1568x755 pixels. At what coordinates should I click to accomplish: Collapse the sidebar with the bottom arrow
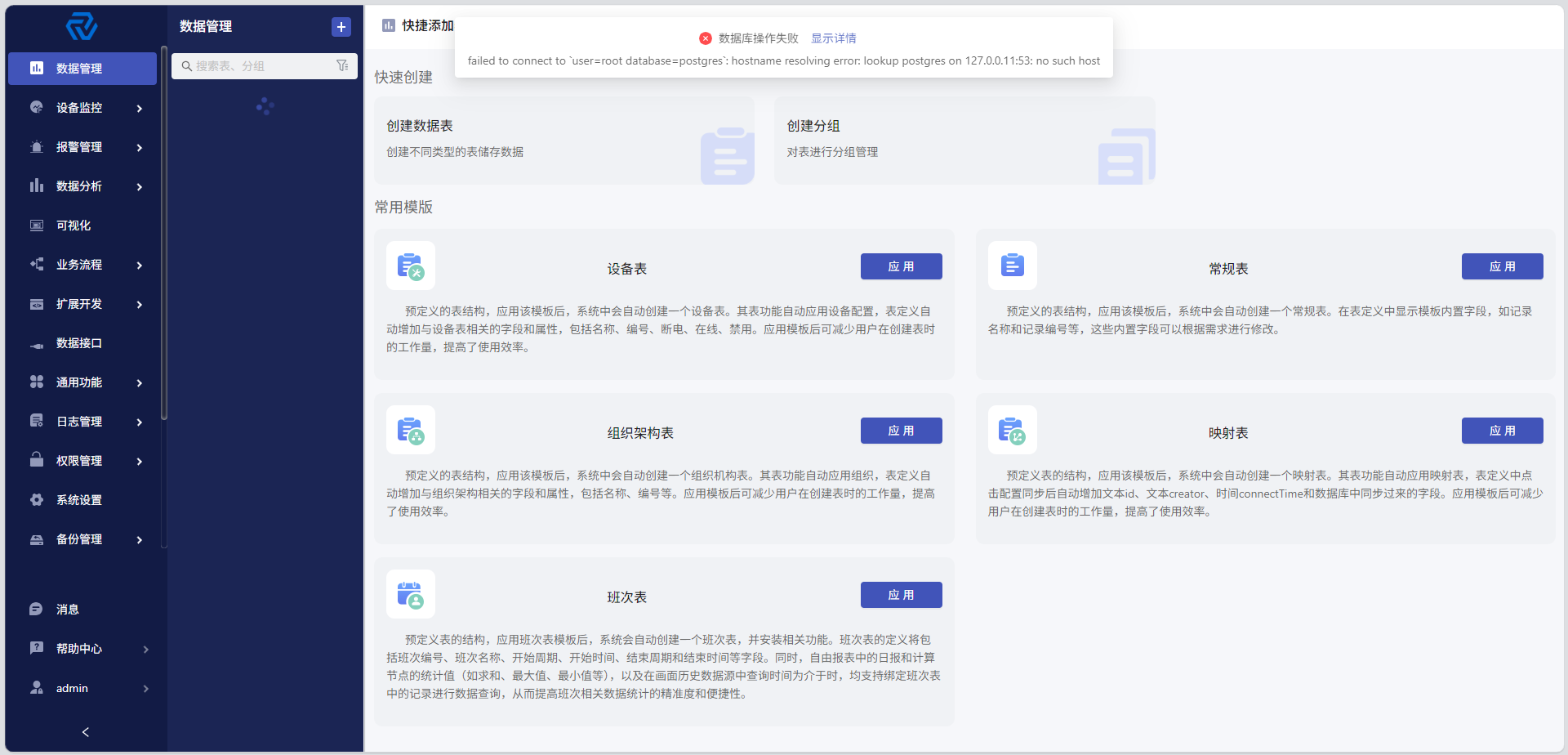tap(86, 732)
